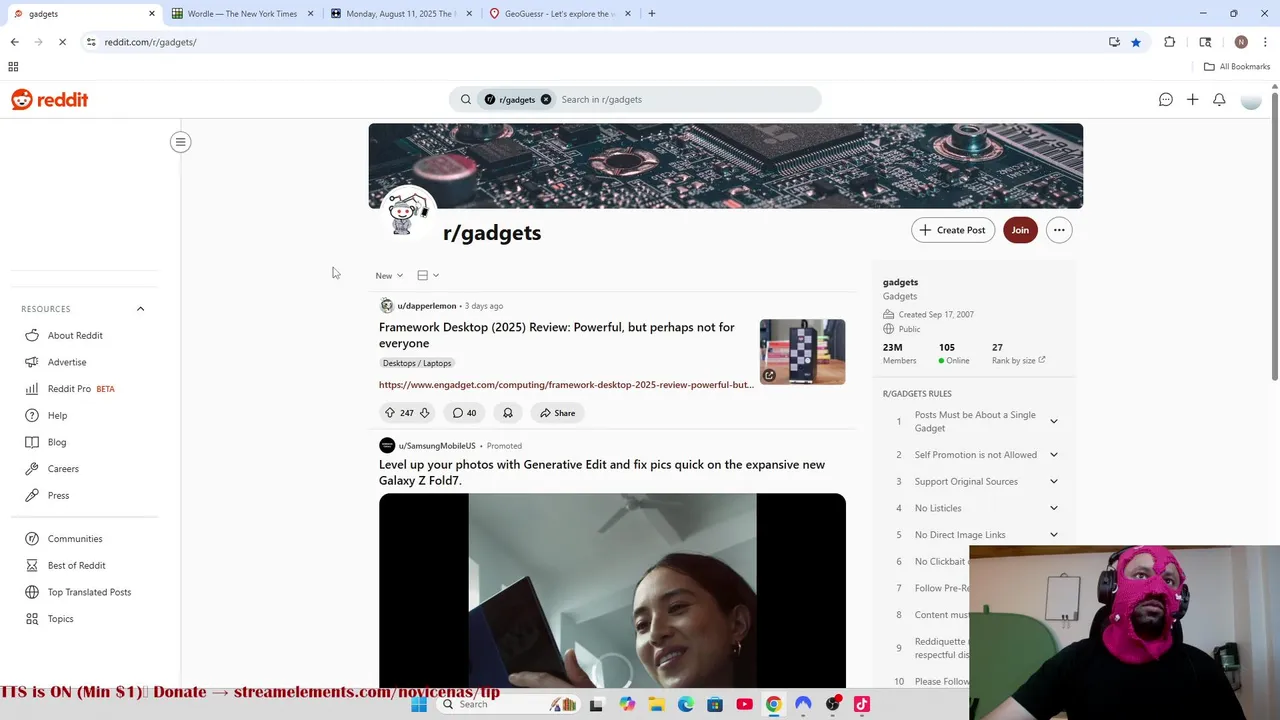Expand rule Support Original Sources
This screenshot has height=720, width=1280.
[x=1053, y=482]
